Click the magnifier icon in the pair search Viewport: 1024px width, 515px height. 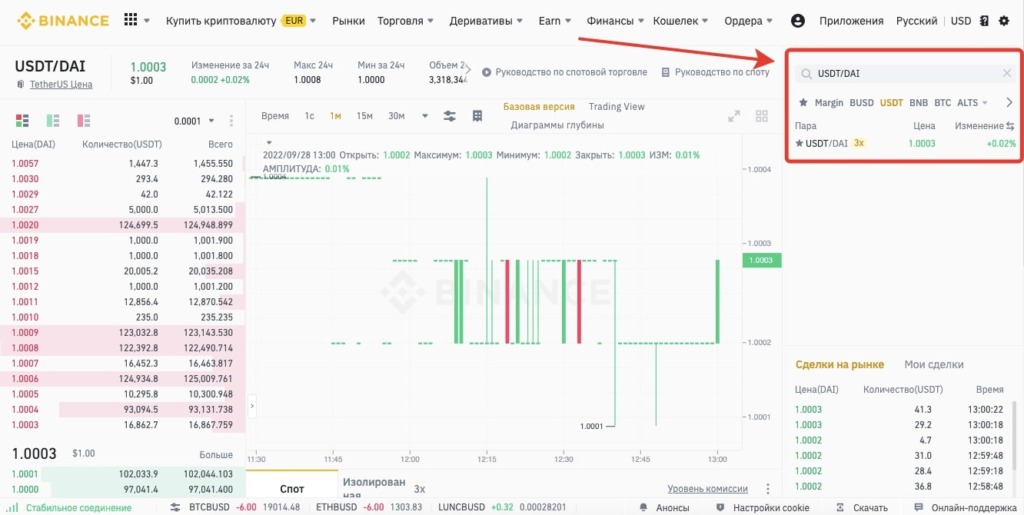(807, 74)
